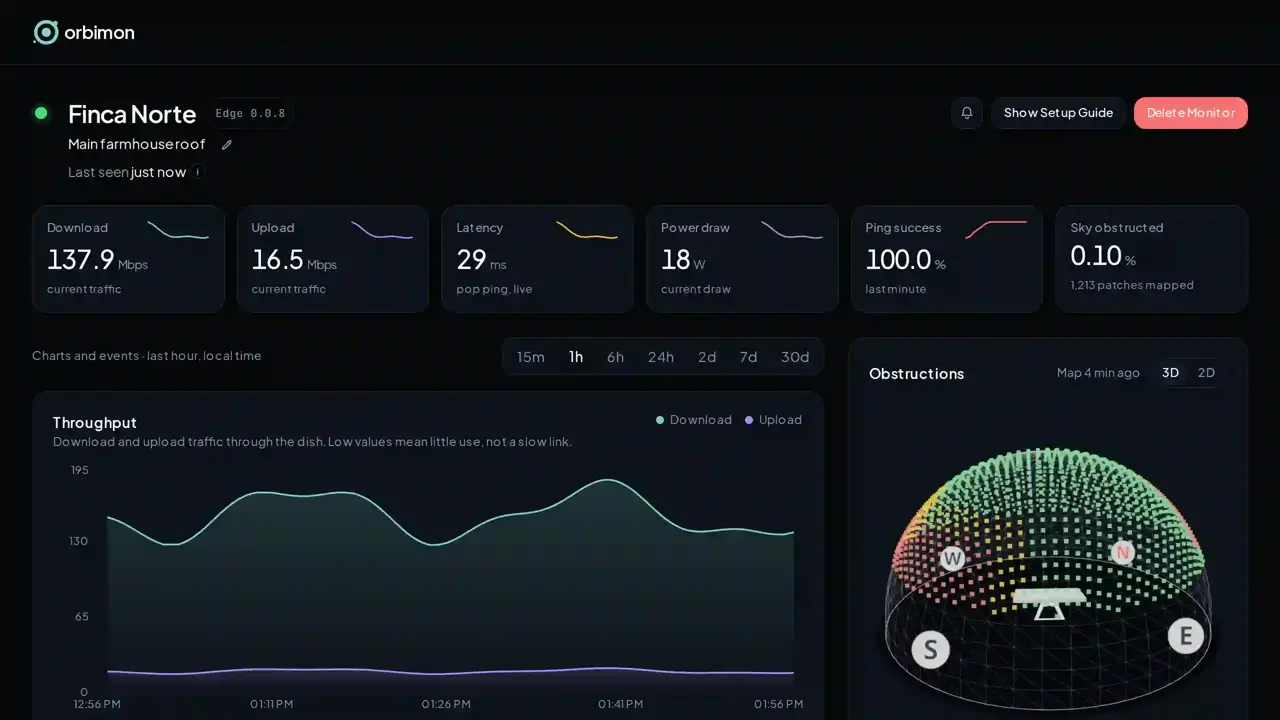Switch the obstruction map to 2D
Image resolution: width=1280 pixels, height=720 pixels.
pyautogui.click(x=1206, y=373)
